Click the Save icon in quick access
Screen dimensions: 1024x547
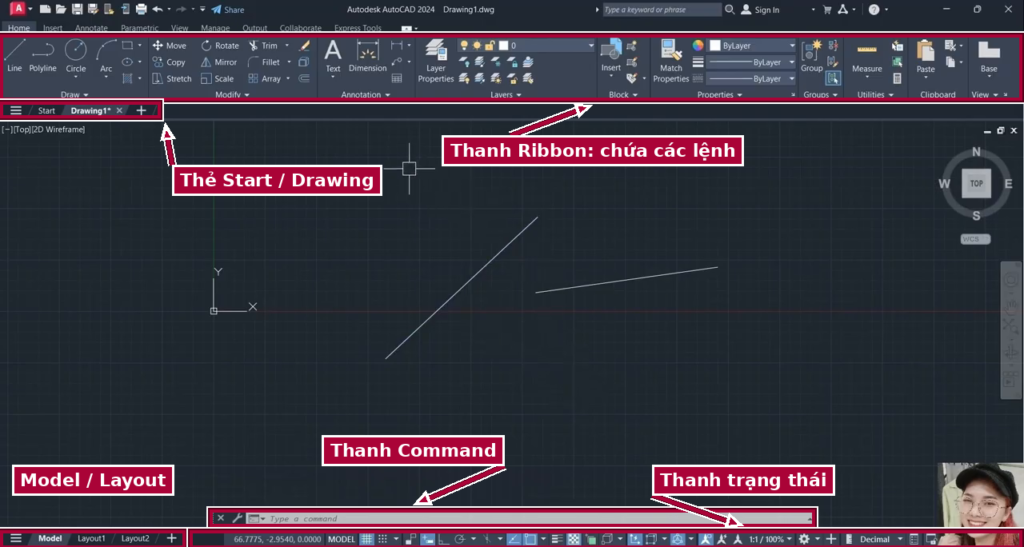click(x=77, y=9)
